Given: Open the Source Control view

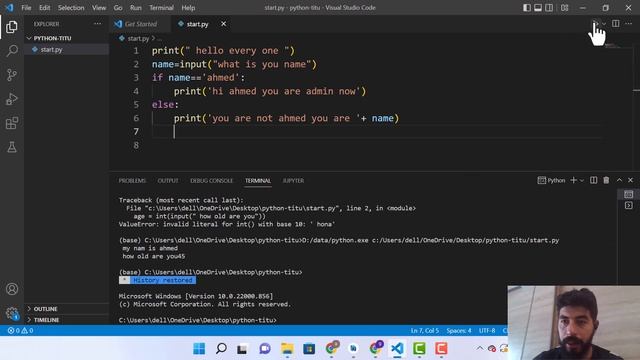Looking at the screenshot, I should [12, 75].
